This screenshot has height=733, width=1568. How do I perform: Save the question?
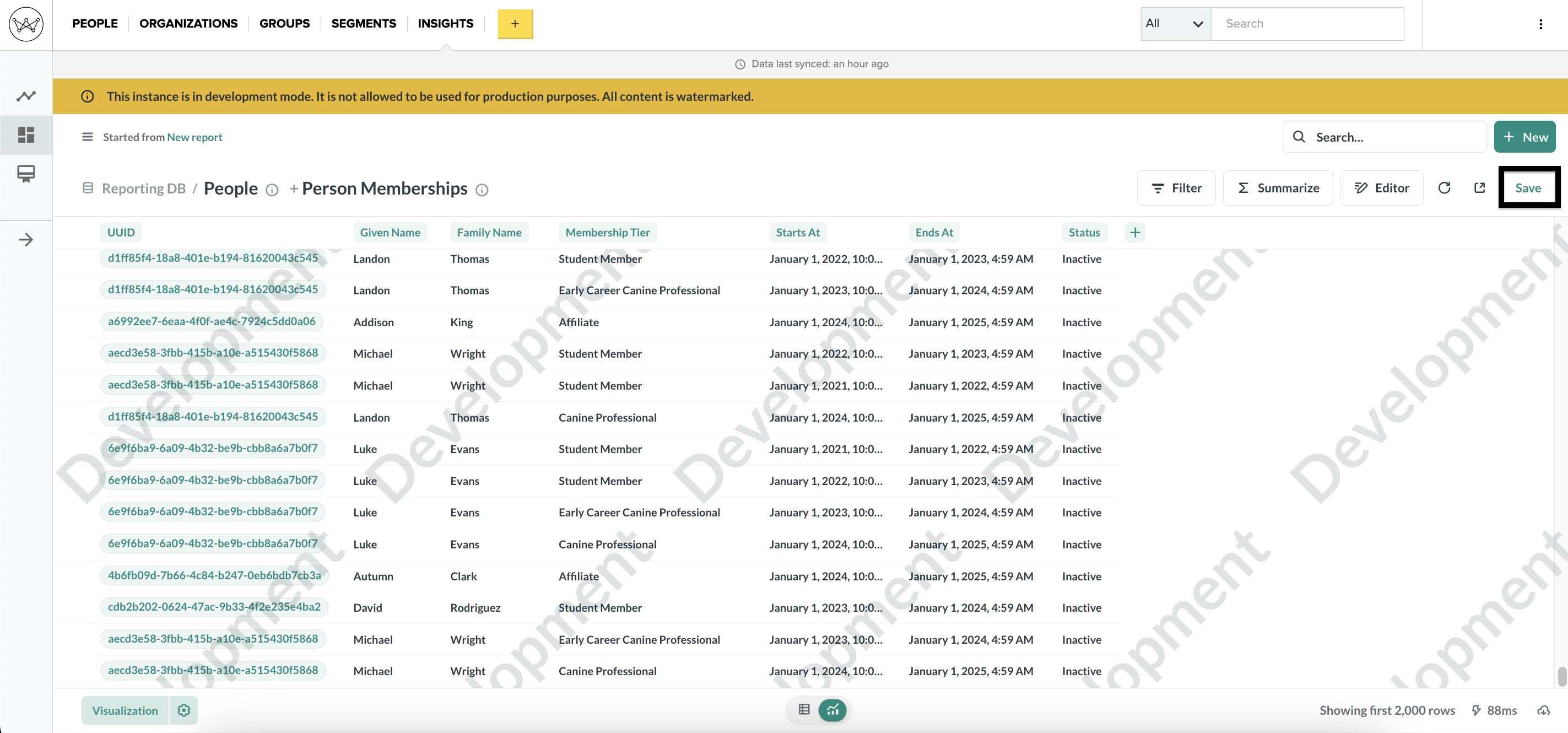(x=1528, y=188)
